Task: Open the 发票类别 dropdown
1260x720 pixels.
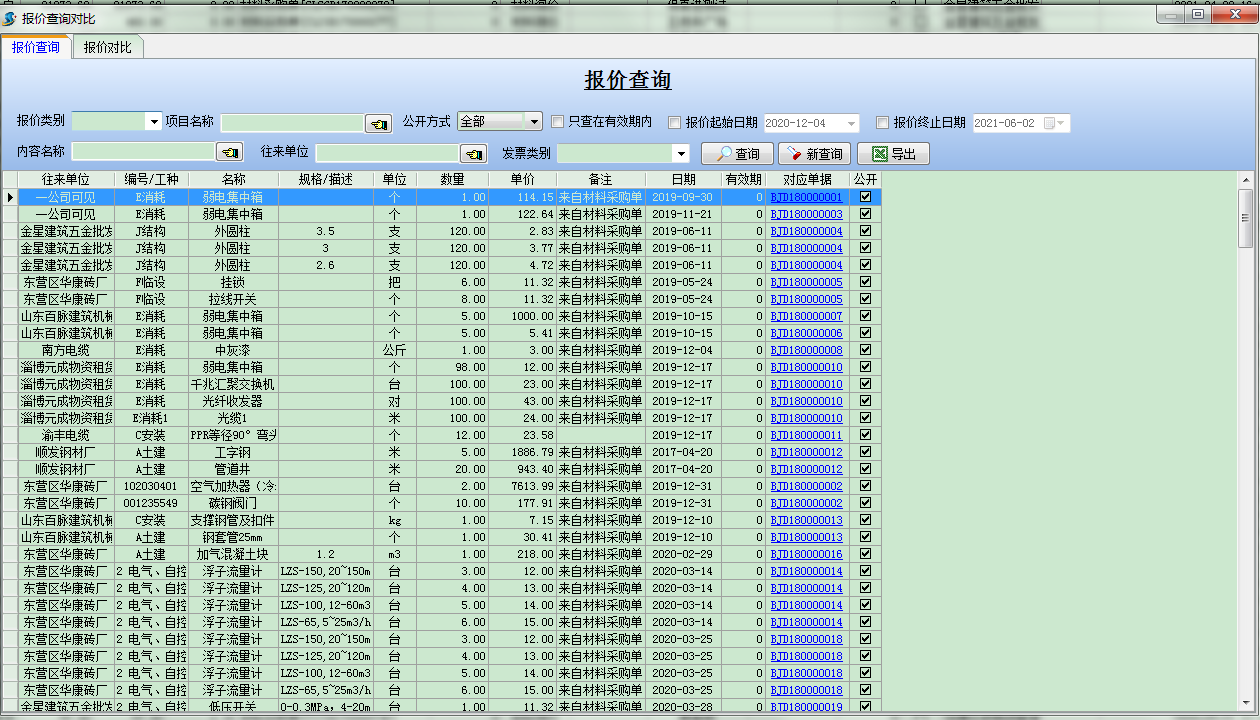Action: (681, 153)
